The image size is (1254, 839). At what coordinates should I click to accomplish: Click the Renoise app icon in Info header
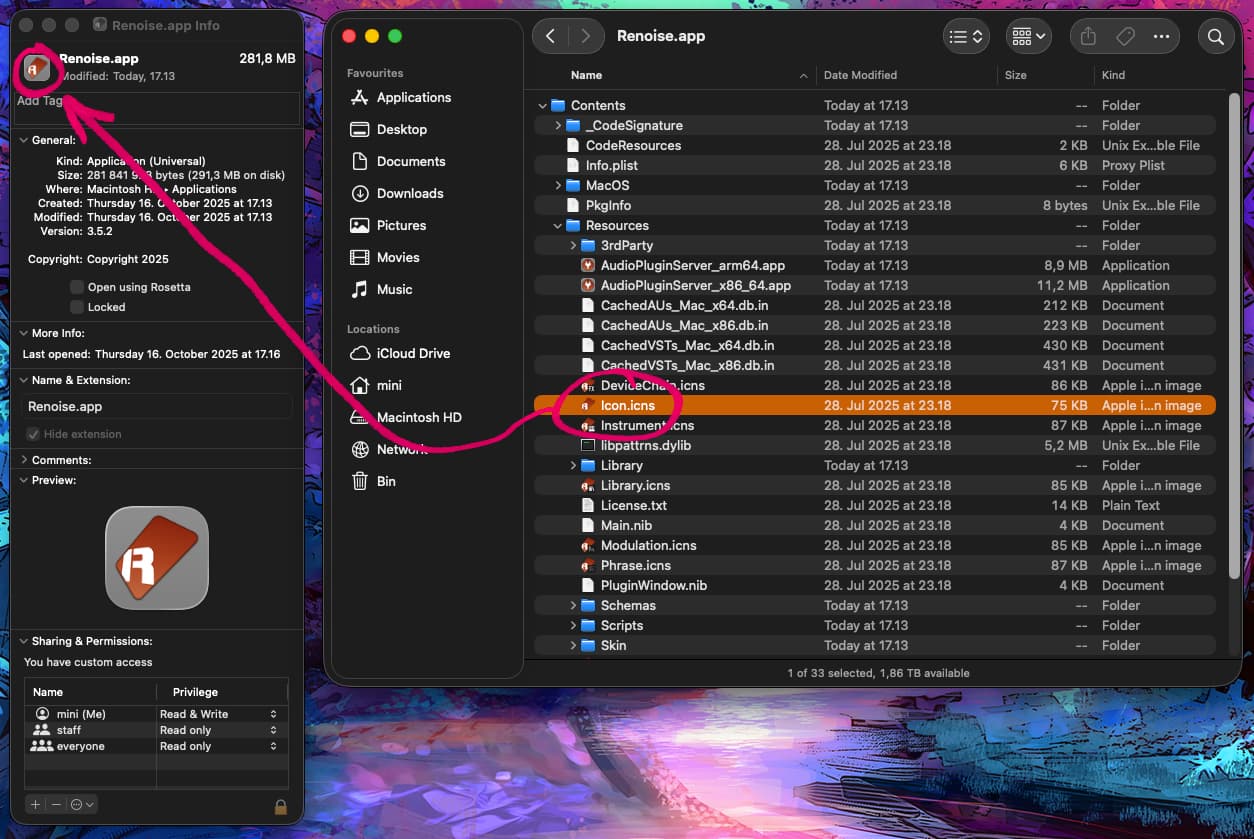point(37,68)
